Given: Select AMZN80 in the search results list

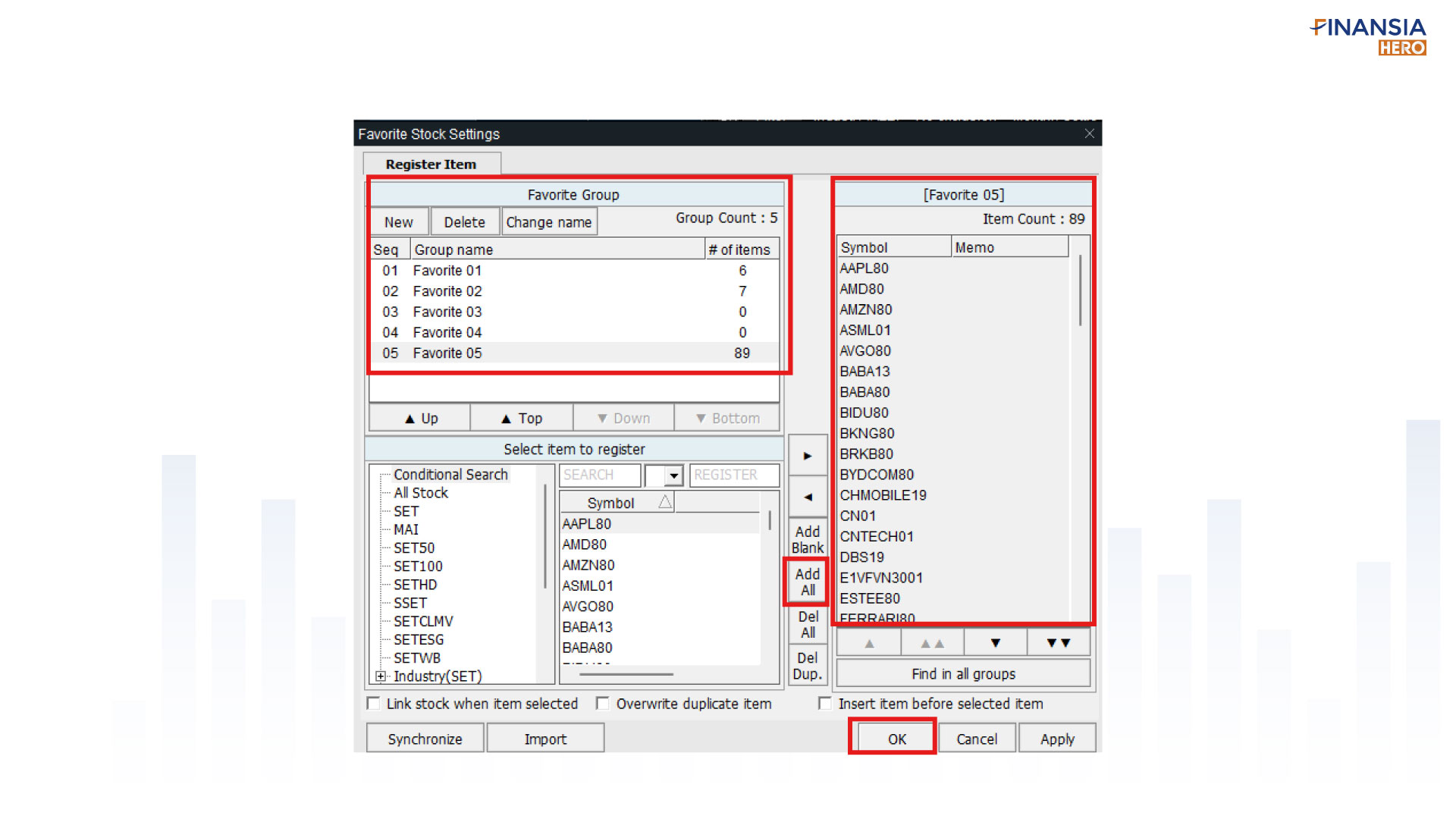Looking at the screenshot, I should 660,565.
